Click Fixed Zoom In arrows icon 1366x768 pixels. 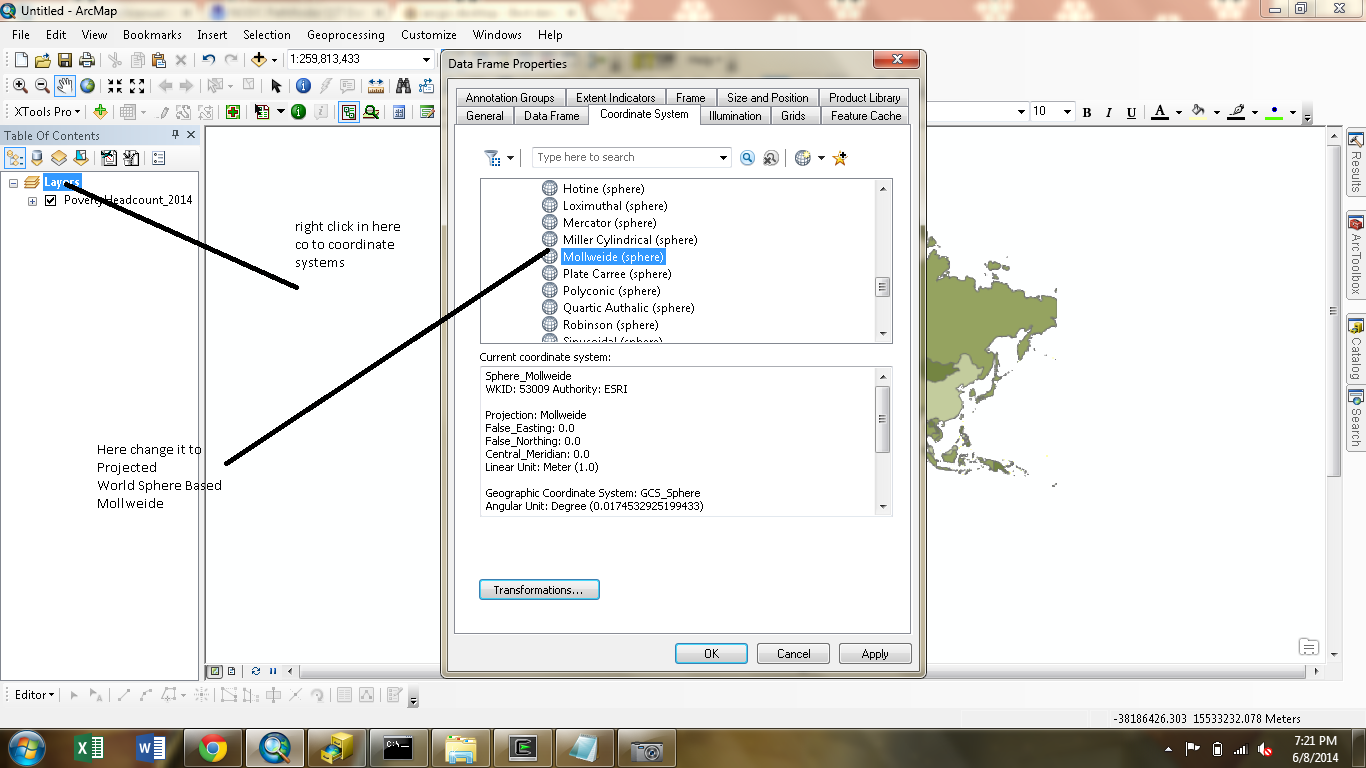pos(115,86)
